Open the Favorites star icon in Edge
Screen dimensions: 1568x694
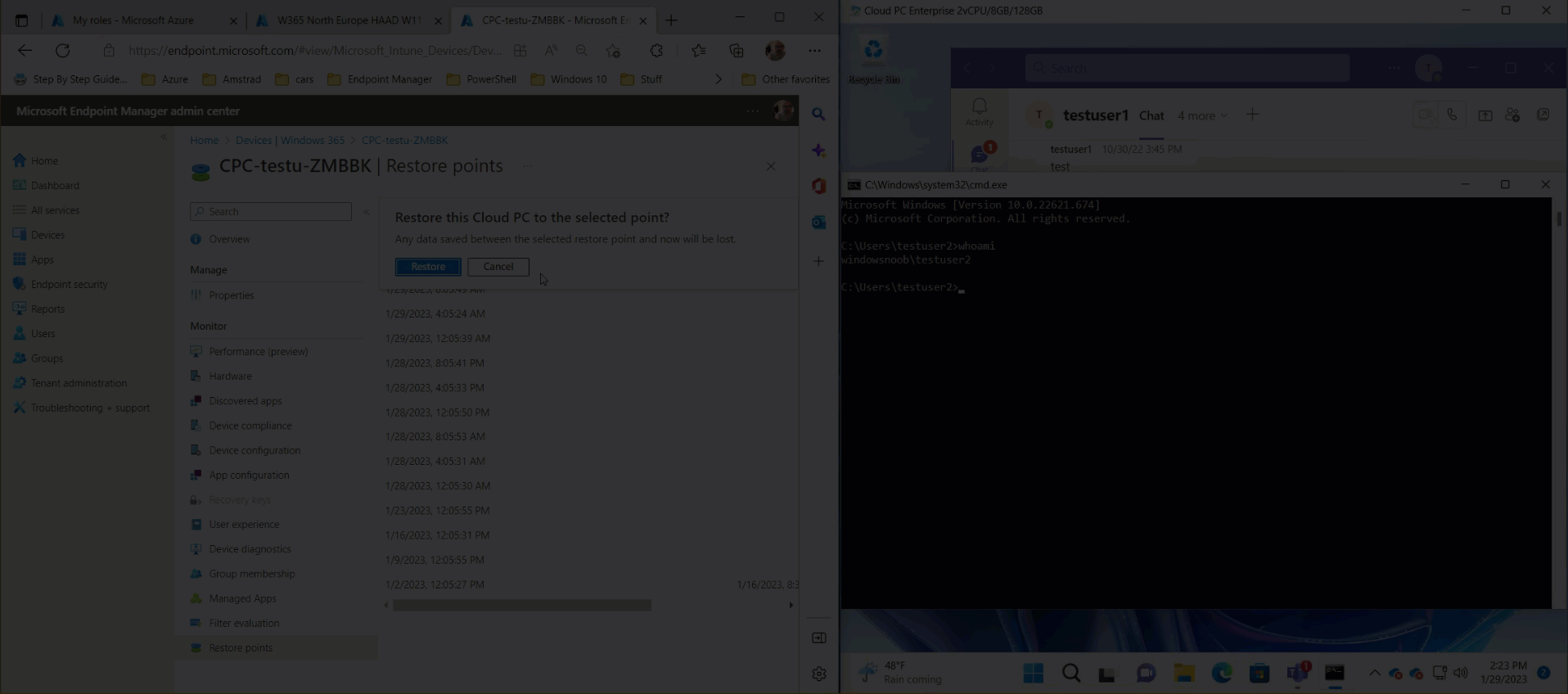698,51
